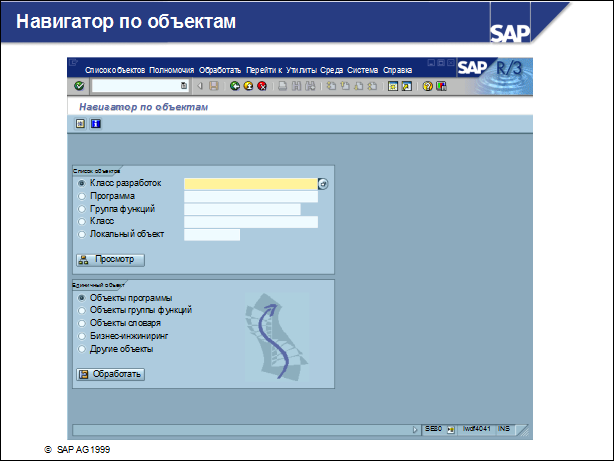Open the command field dropdown in toolbar
The image size is (614, 461).
183,87
